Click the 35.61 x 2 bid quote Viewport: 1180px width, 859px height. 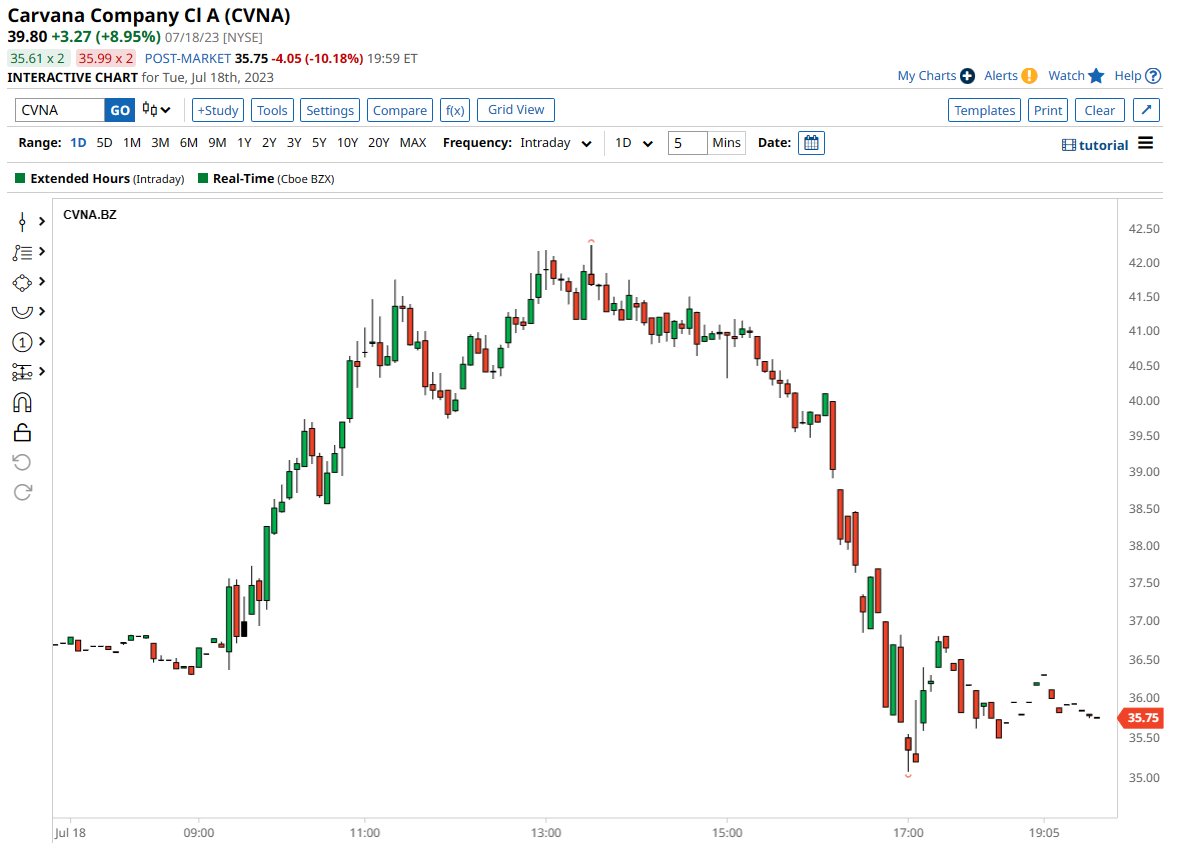[x=38, y=58]
